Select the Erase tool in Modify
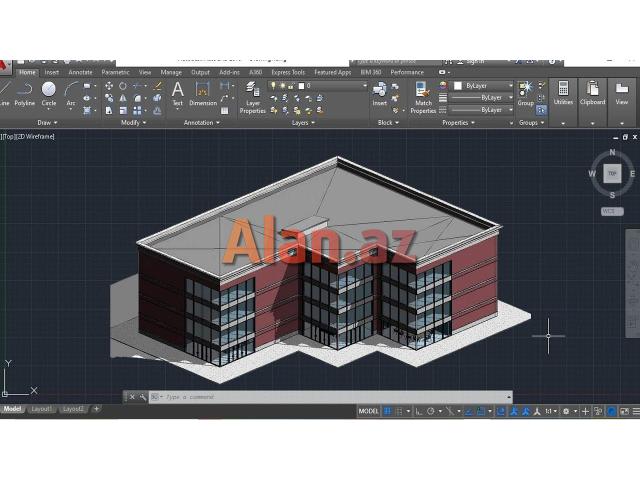The width and height of the screenshot is (640, 480). 157,86
